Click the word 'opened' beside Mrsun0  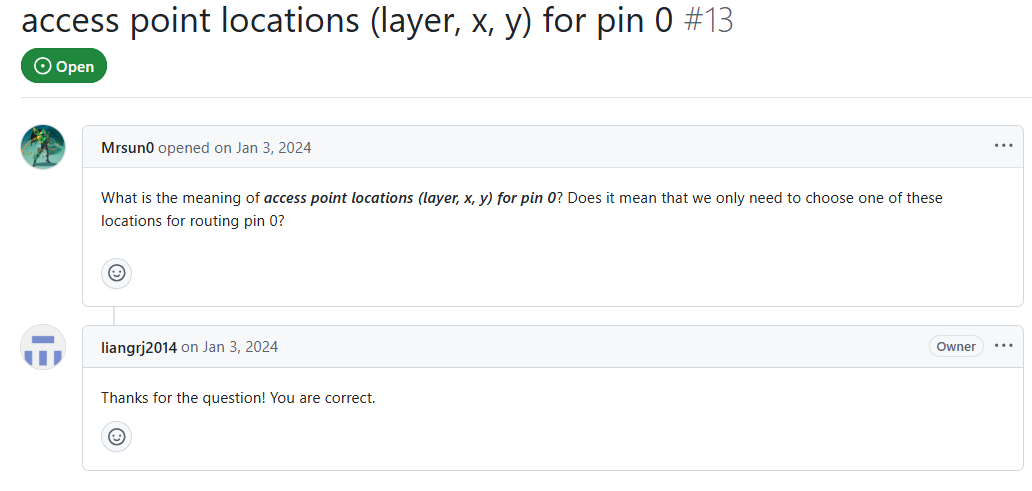[x=184, y=147]
